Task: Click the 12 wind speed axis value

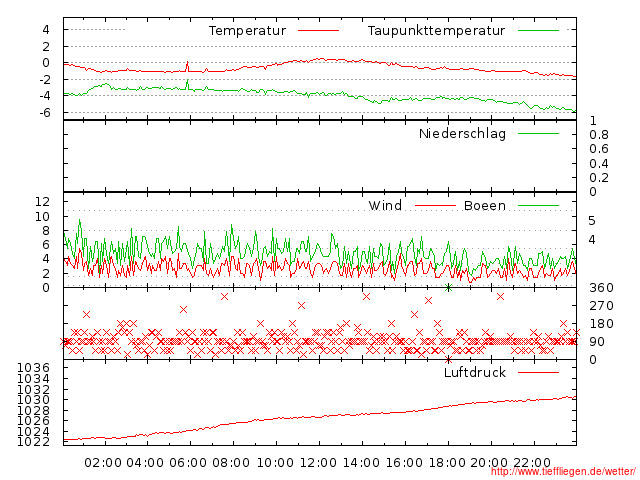Action: [x=42, y=201]
